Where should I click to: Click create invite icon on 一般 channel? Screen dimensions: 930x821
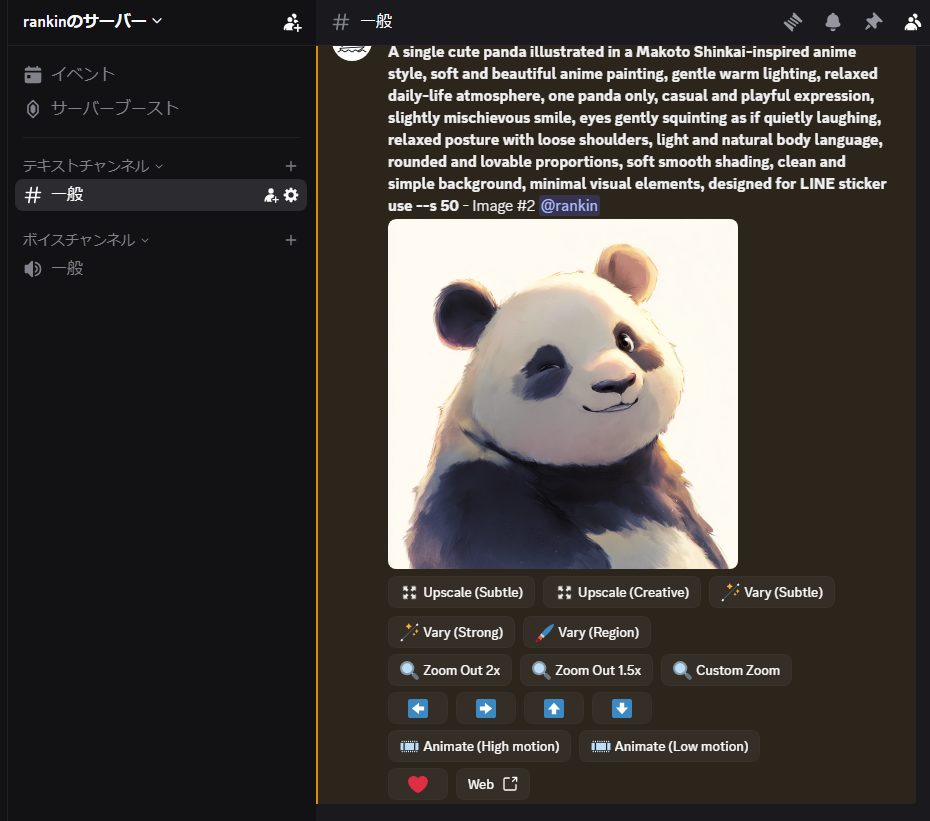(x=270, y=195)
